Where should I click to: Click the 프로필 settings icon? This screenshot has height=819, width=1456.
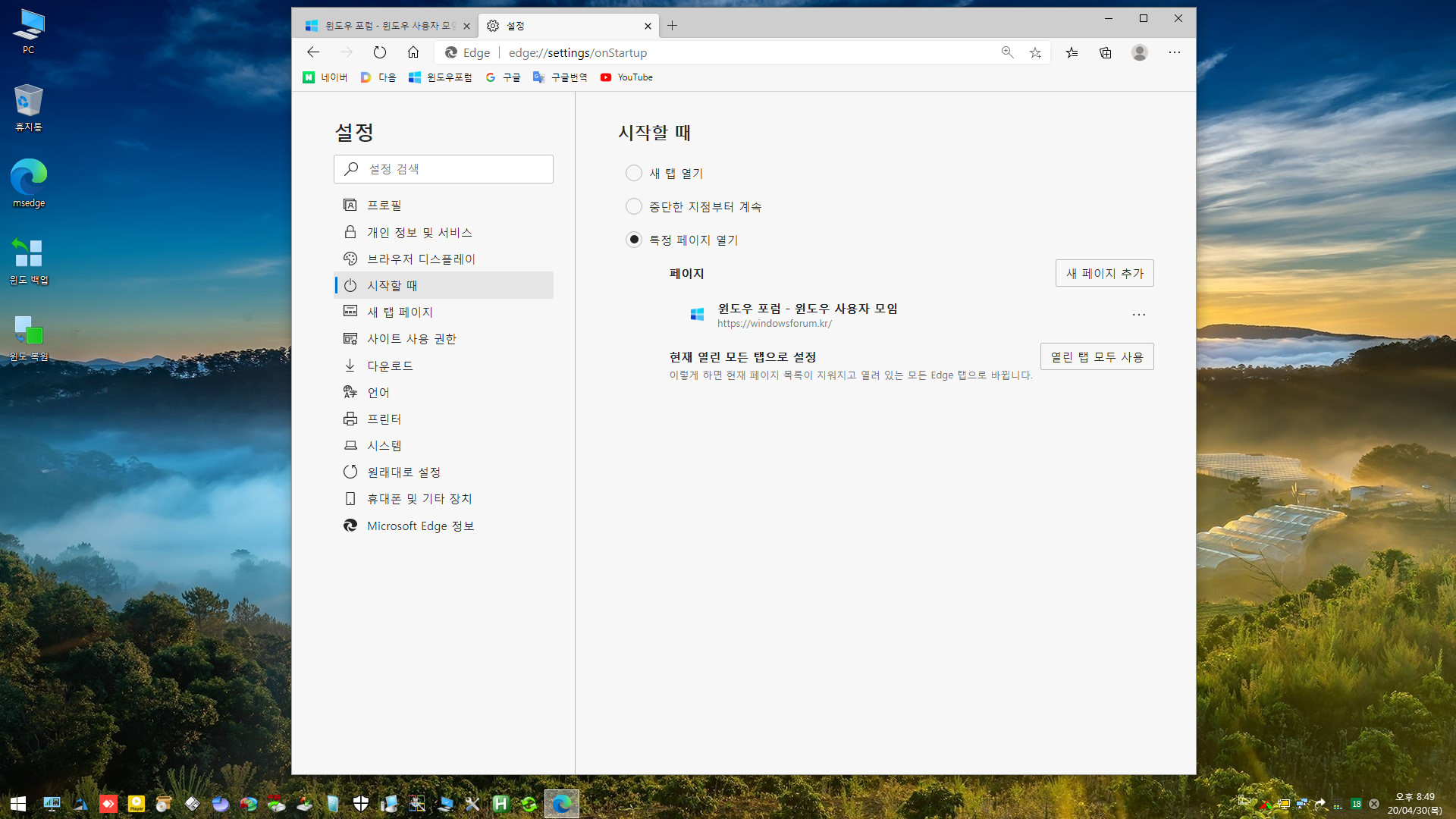click(x=350, y=204)
